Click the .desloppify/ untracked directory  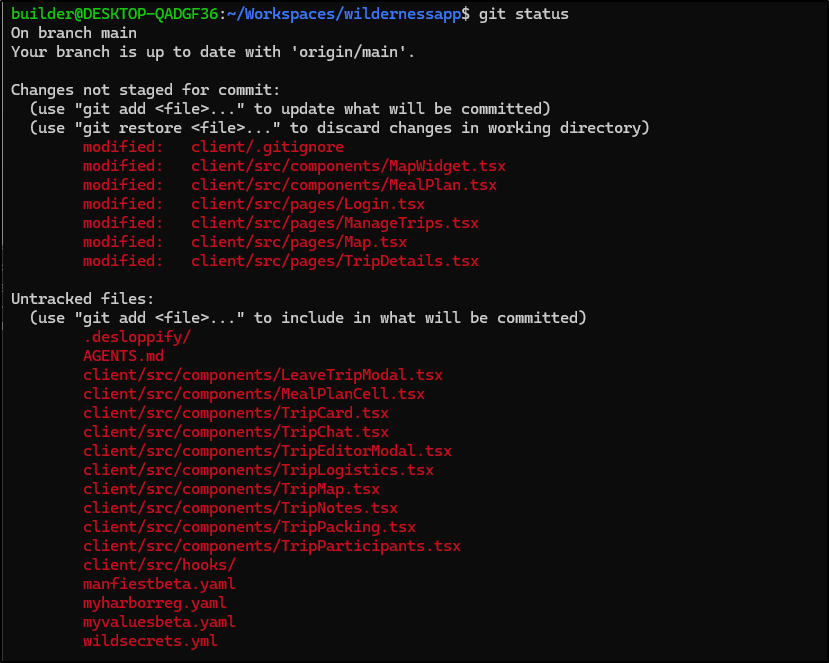coord(136,337)
